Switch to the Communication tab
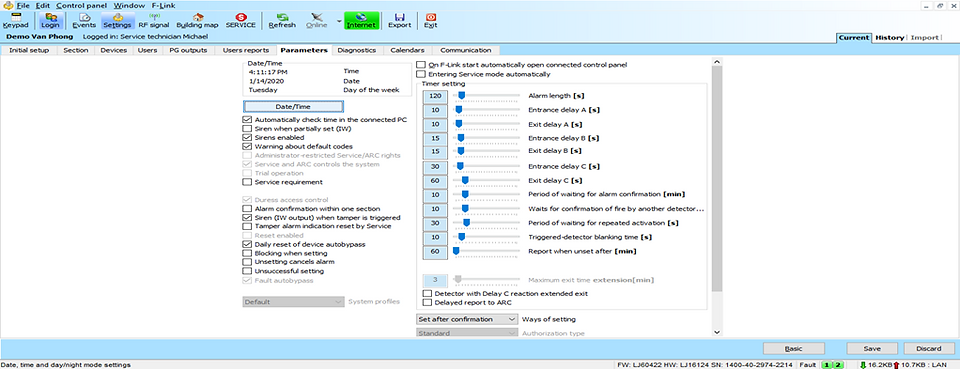 pyautogui.click(x=465, y=50)
